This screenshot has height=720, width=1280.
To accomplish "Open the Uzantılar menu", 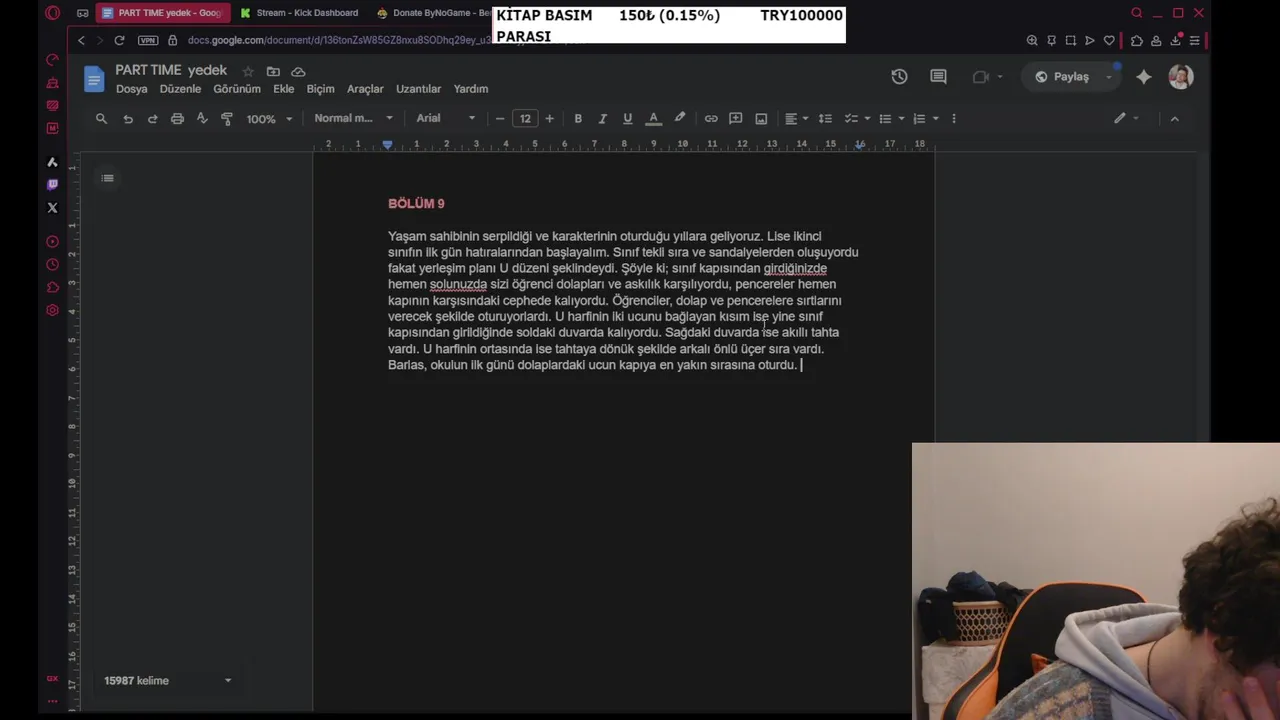I will pos(418,89).
